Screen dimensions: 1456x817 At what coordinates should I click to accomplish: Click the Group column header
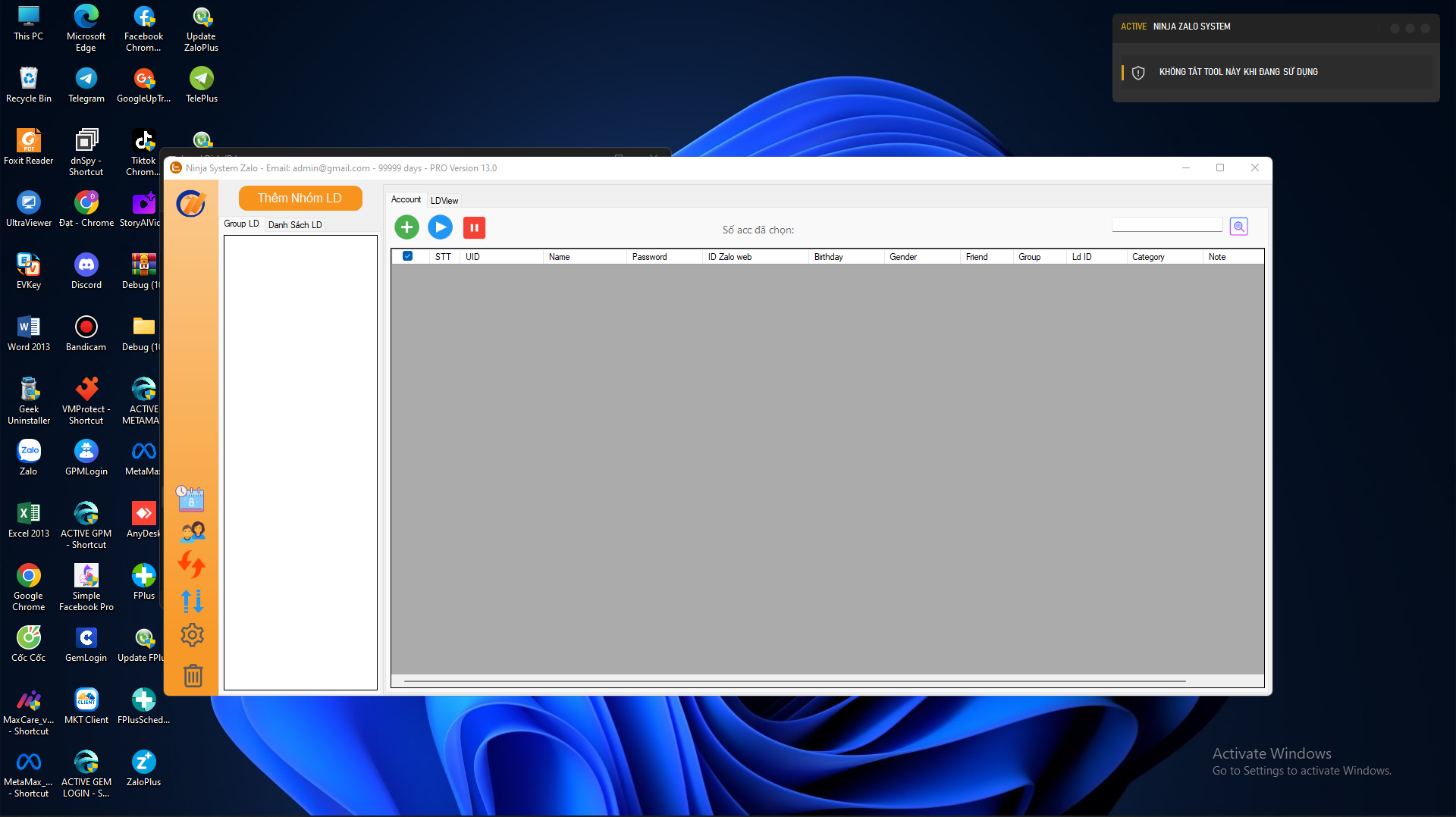click(1040, 257)
